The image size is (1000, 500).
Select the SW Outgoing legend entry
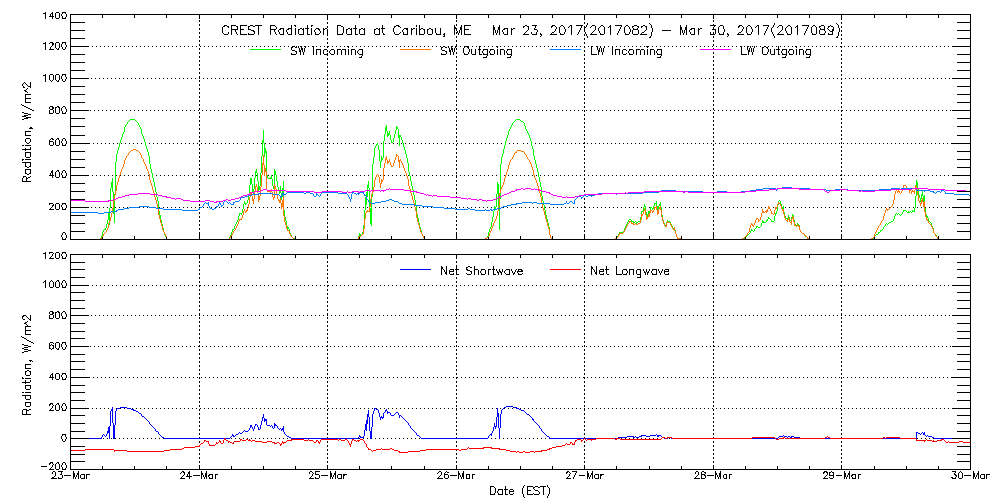(476, 51)
